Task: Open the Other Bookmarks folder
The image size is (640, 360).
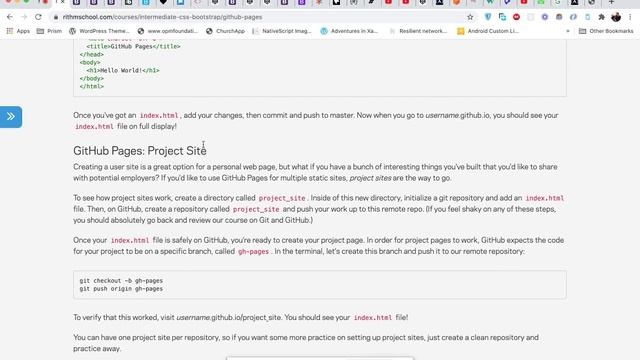Action: coord(606,31)
